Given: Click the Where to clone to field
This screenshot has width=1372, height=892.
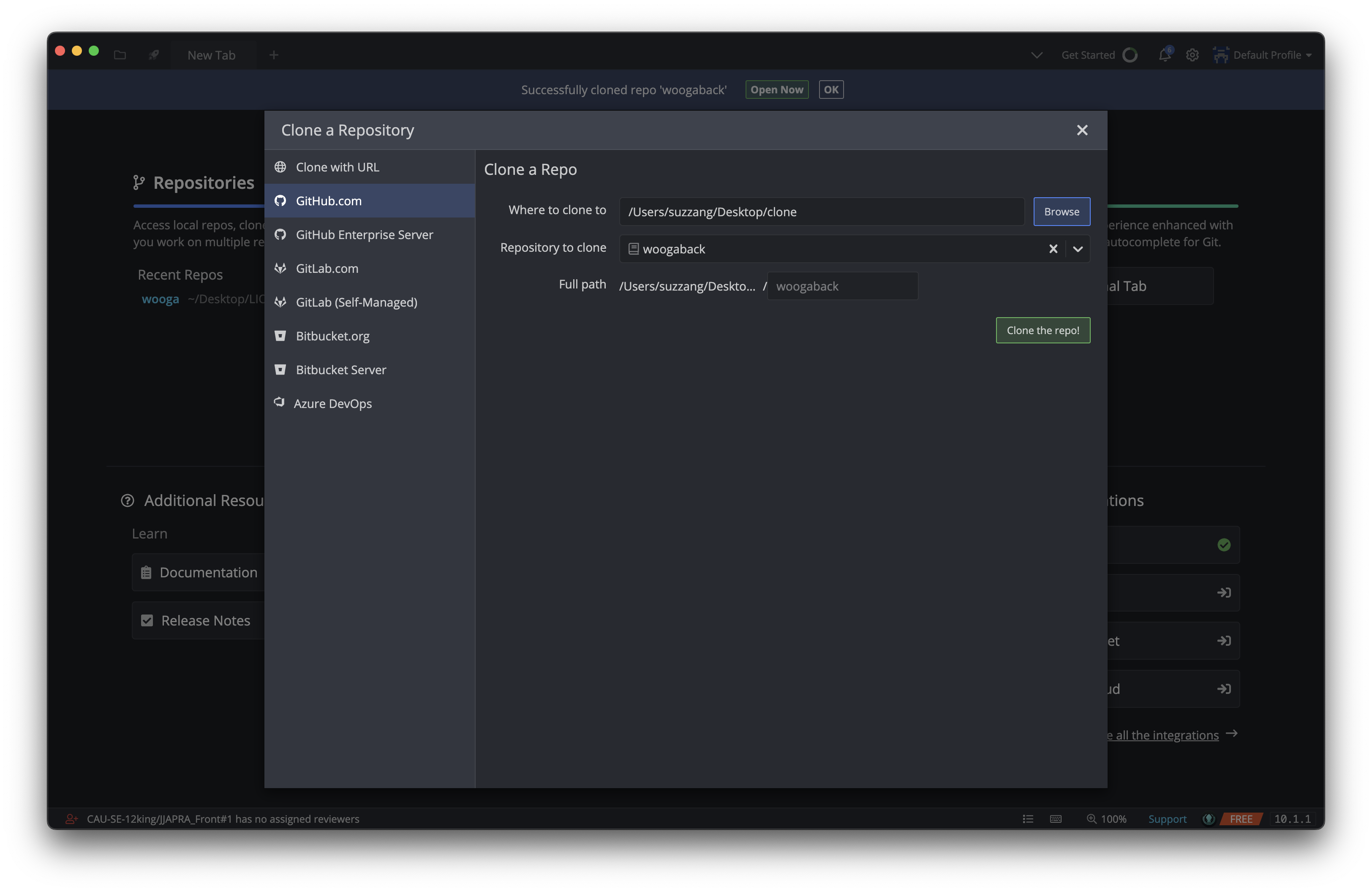Looking at the screenshot, I should coord(822,212).
